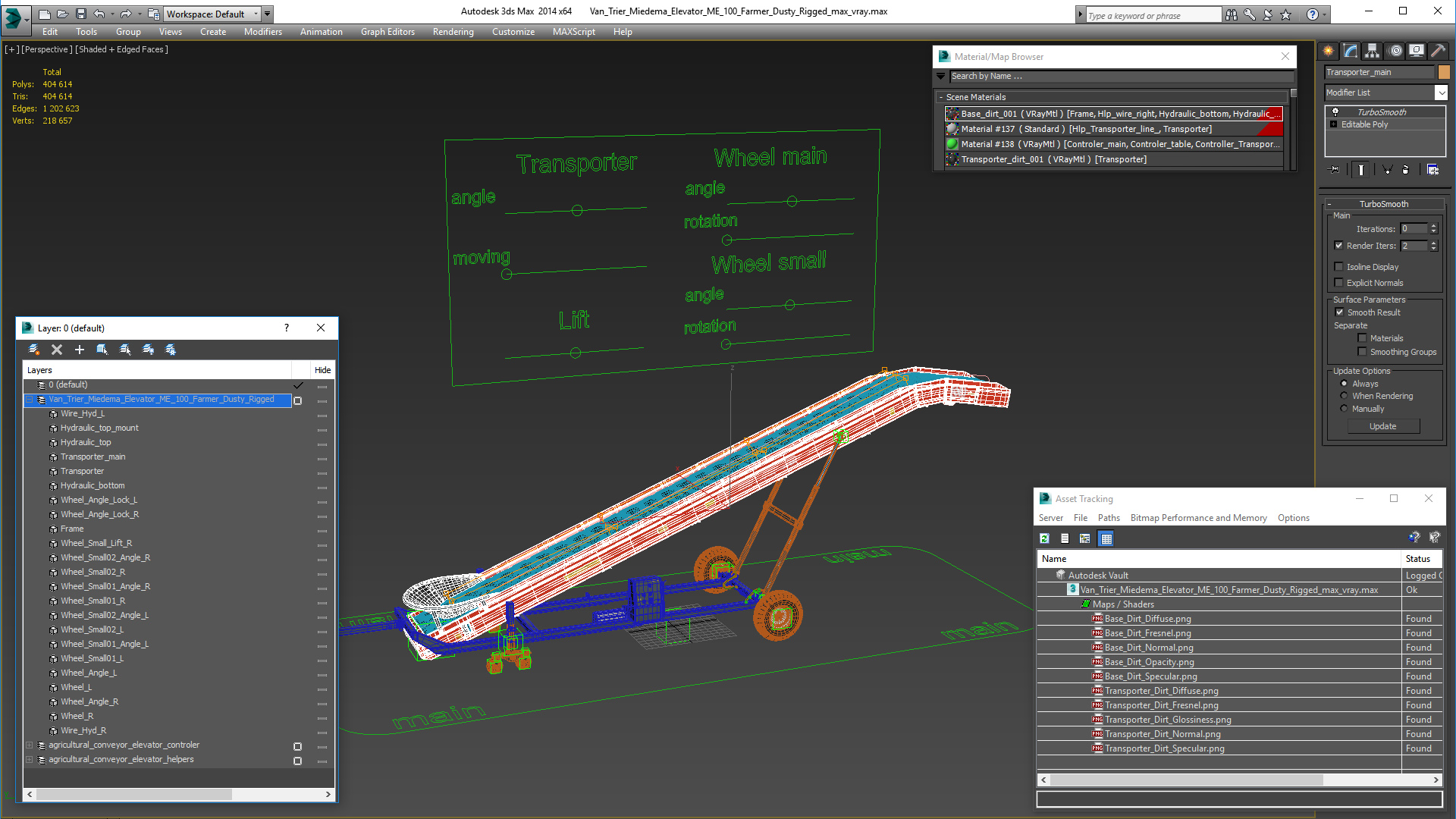Open the Utilities hammer panel tab
Image resolution: width=1456 pixels, height=819 pixels.
pos(1438,51)
